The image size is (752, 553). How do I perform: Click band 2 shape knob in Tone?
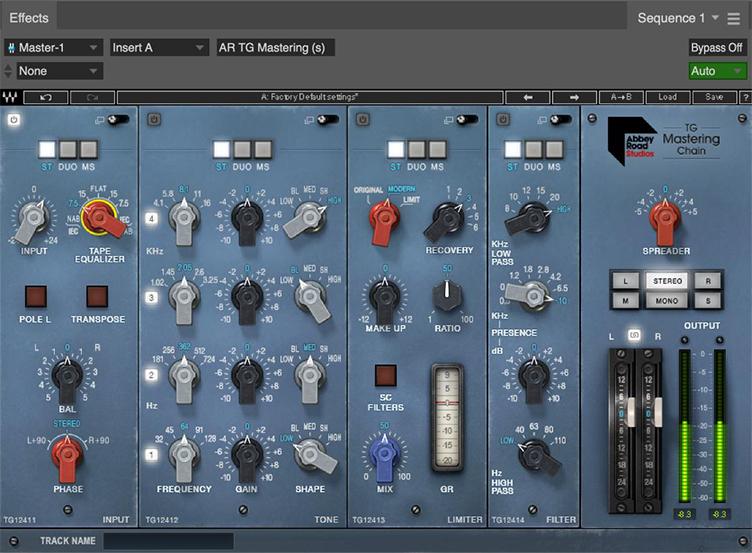(x=310, y=377)
